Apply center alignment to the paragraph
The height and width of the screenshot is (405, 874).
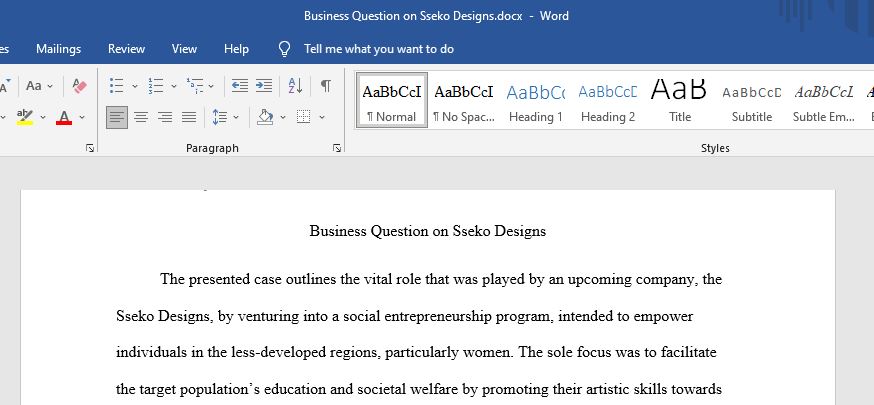coord(141,117)
